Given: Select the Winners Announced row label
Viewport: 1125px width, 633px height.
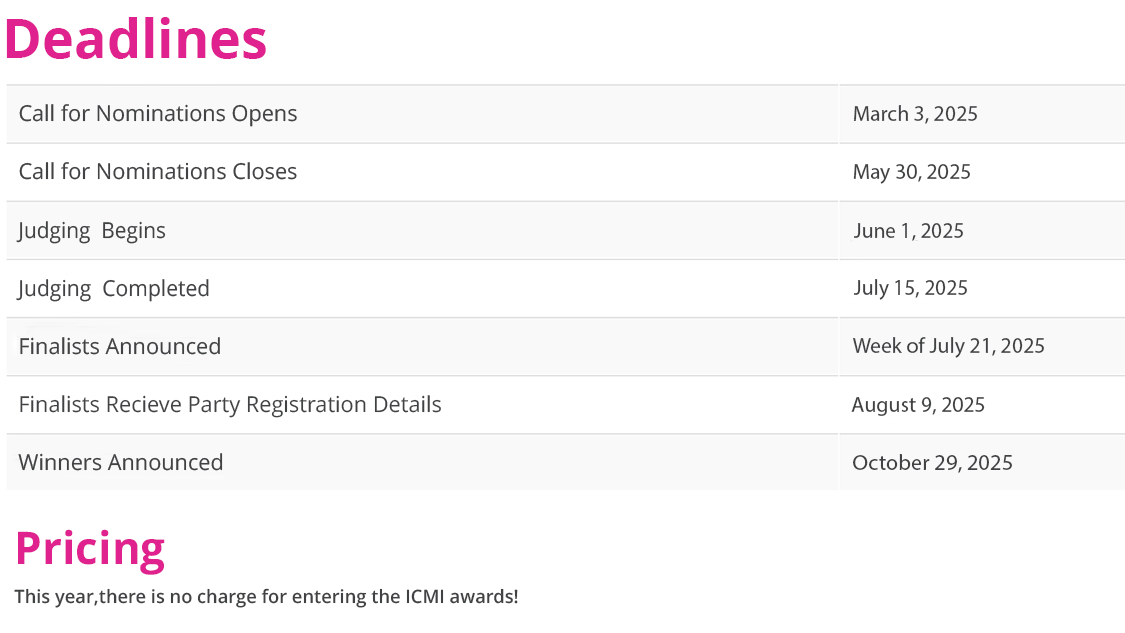Looking at the screenshot, I should [x=121, y=463].
